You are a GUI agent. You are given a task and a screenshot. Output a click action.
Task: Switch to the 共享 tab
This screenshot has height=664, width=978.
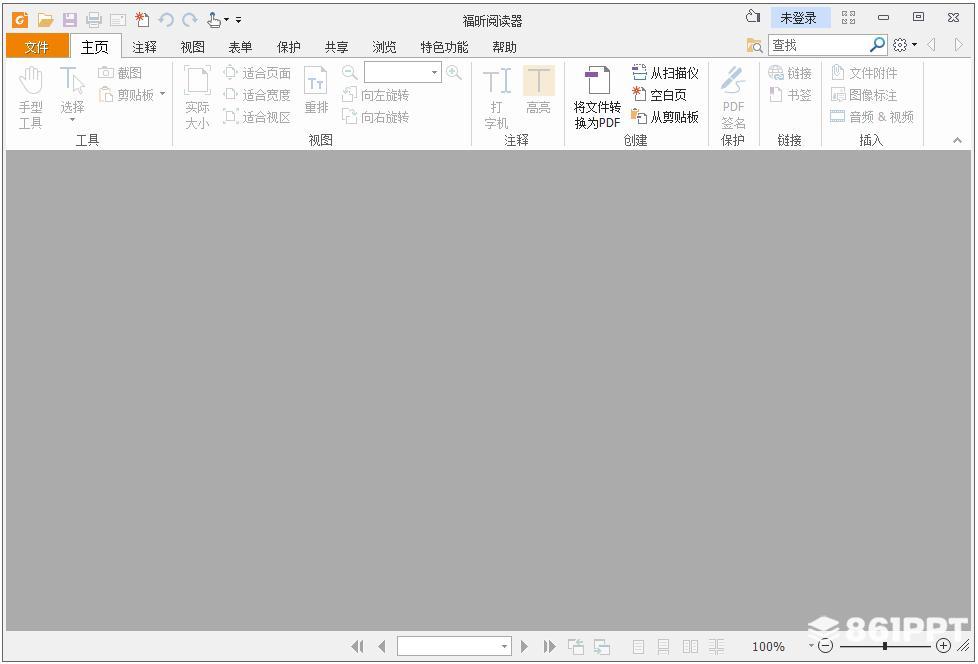point(336,47)
